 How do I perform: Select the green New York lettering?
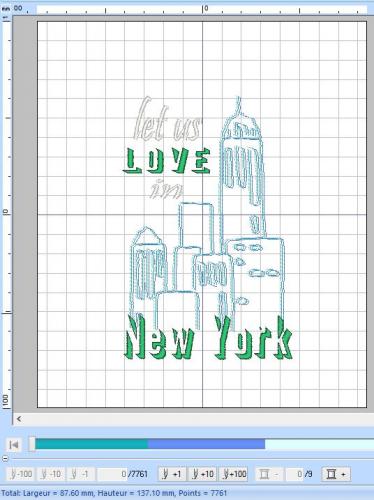[x=208, y=337]
